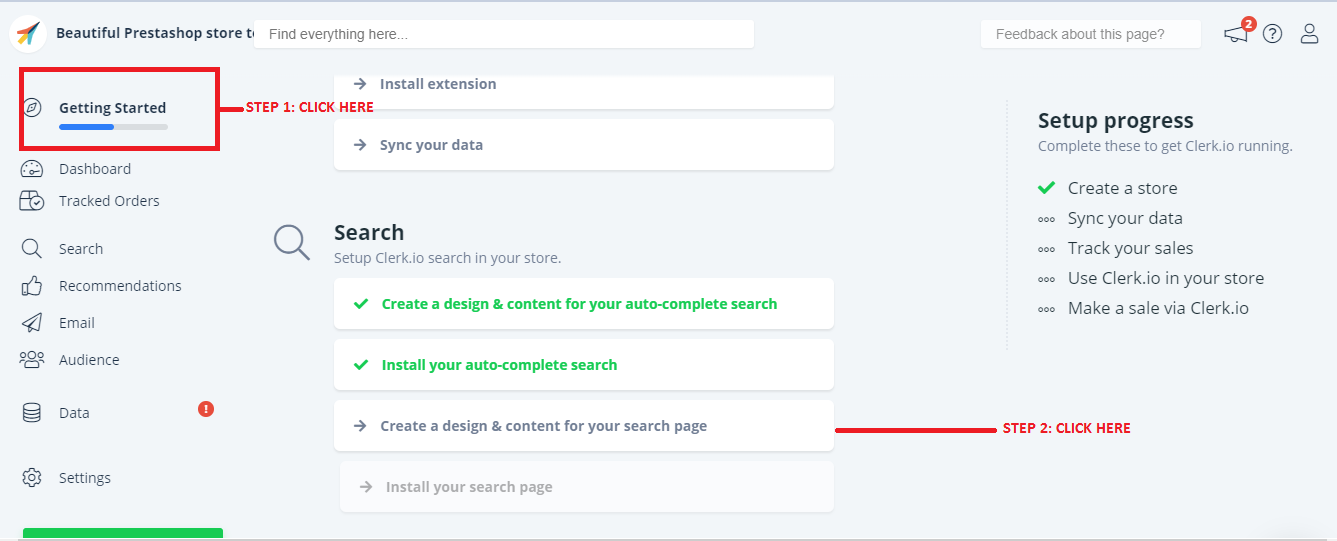Click the Dashboard gauge icon
The width and height of the screenshot is (1337, 541).
[32, 169]
